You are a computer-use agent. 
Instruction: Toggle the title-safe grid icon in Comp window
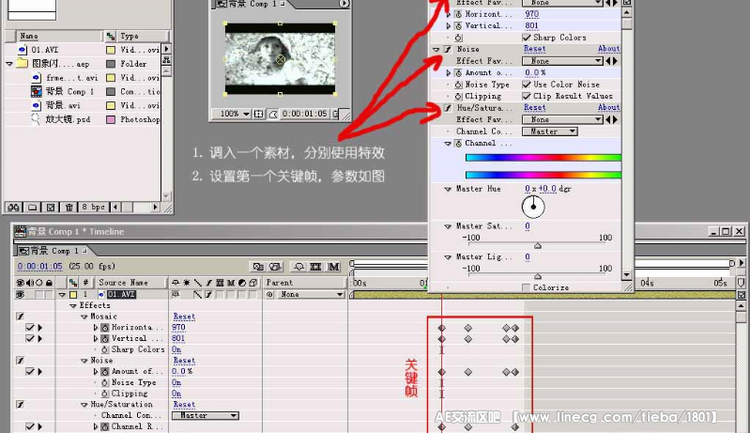click(258, 114)
